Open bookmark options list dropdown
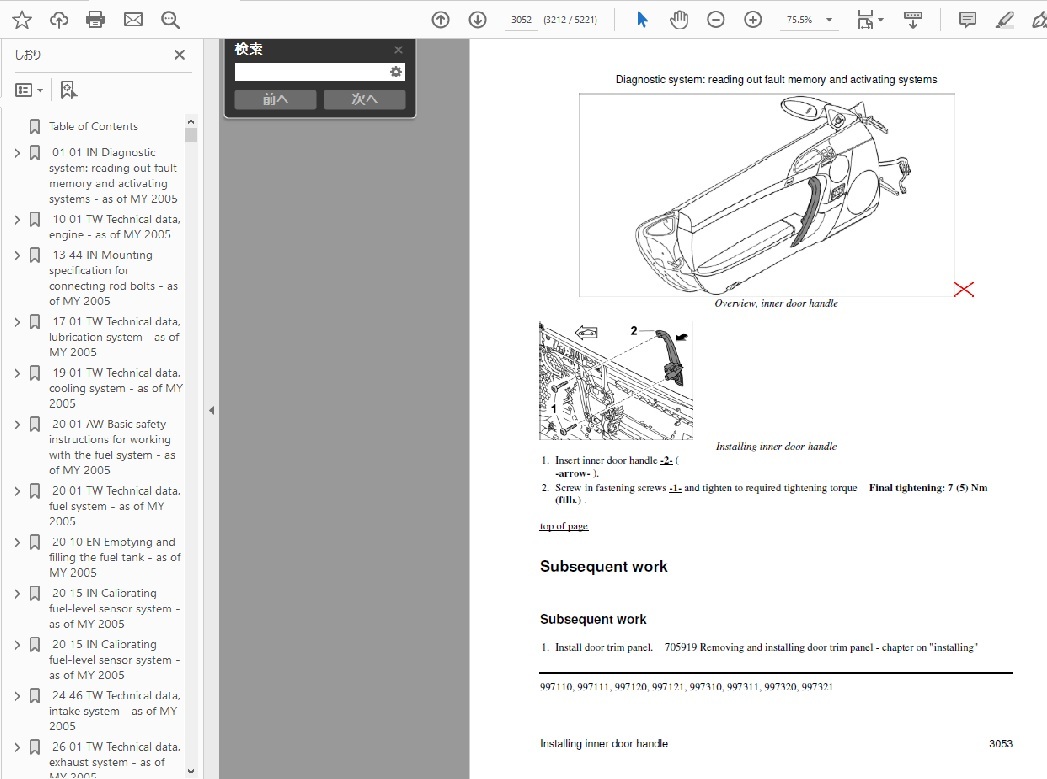Screen dimensions: 1047x779 29,90
